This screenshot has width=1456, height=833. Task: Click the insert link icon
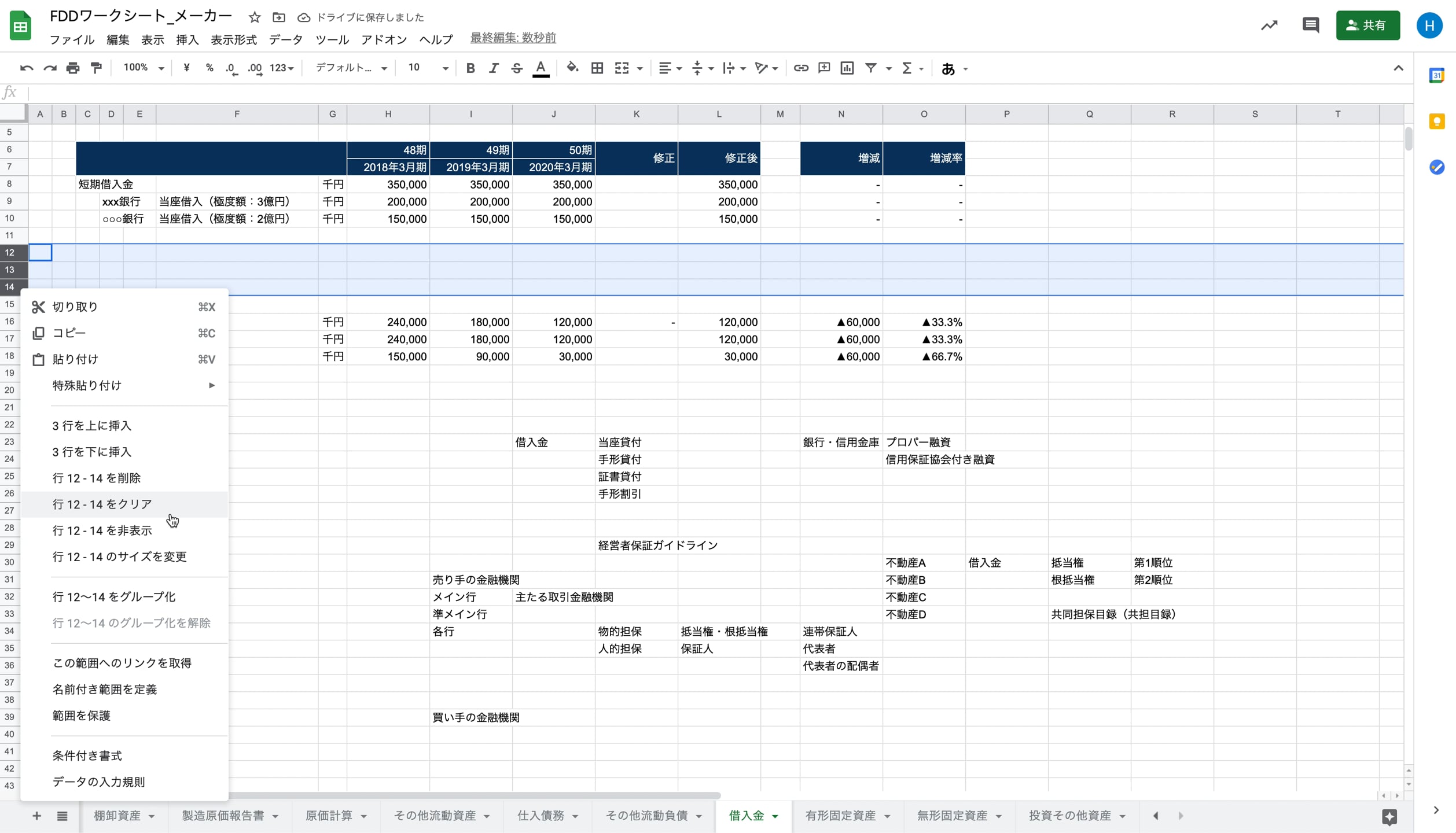pyautogui.click(x=801, y=68)
